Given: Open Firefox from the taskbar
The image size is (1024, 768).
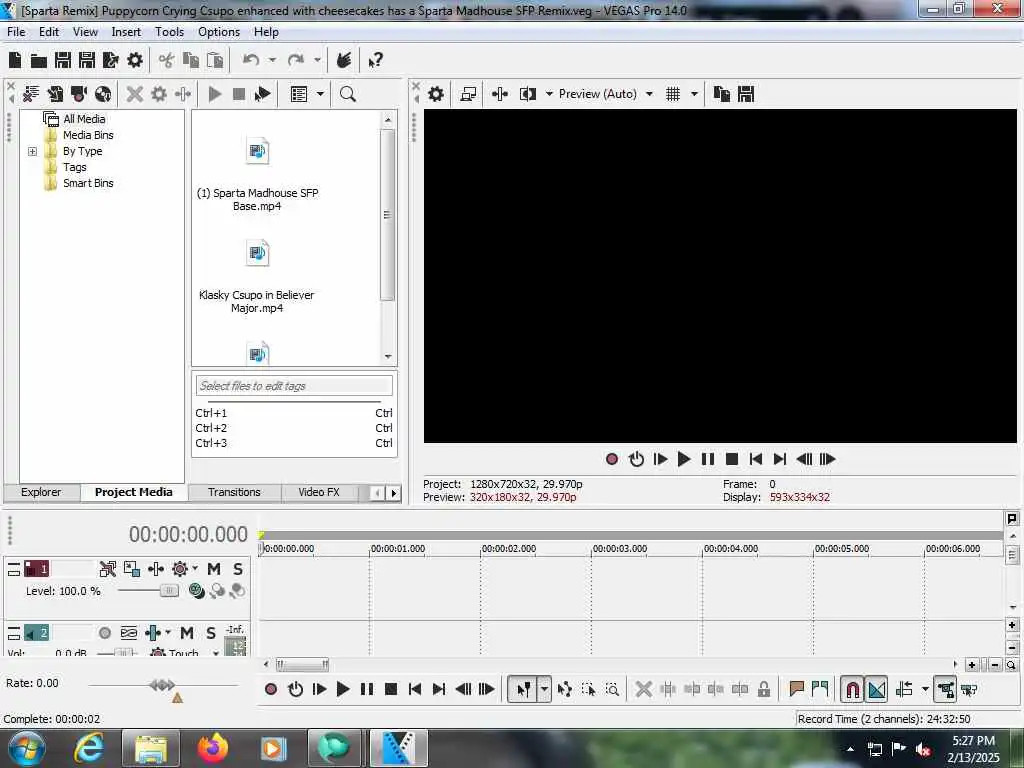Looking at the screenshot, I should point(213,748).
